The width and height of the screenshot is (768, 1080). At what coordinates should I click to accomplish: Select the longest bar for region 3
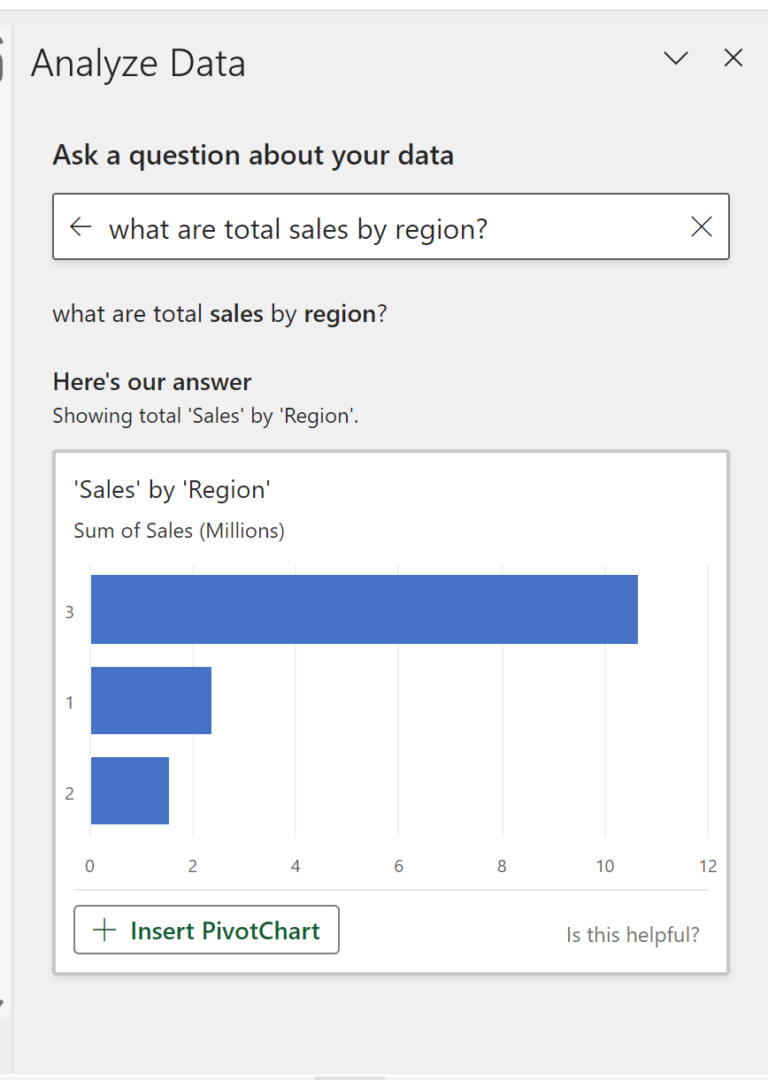pos(364,609)
